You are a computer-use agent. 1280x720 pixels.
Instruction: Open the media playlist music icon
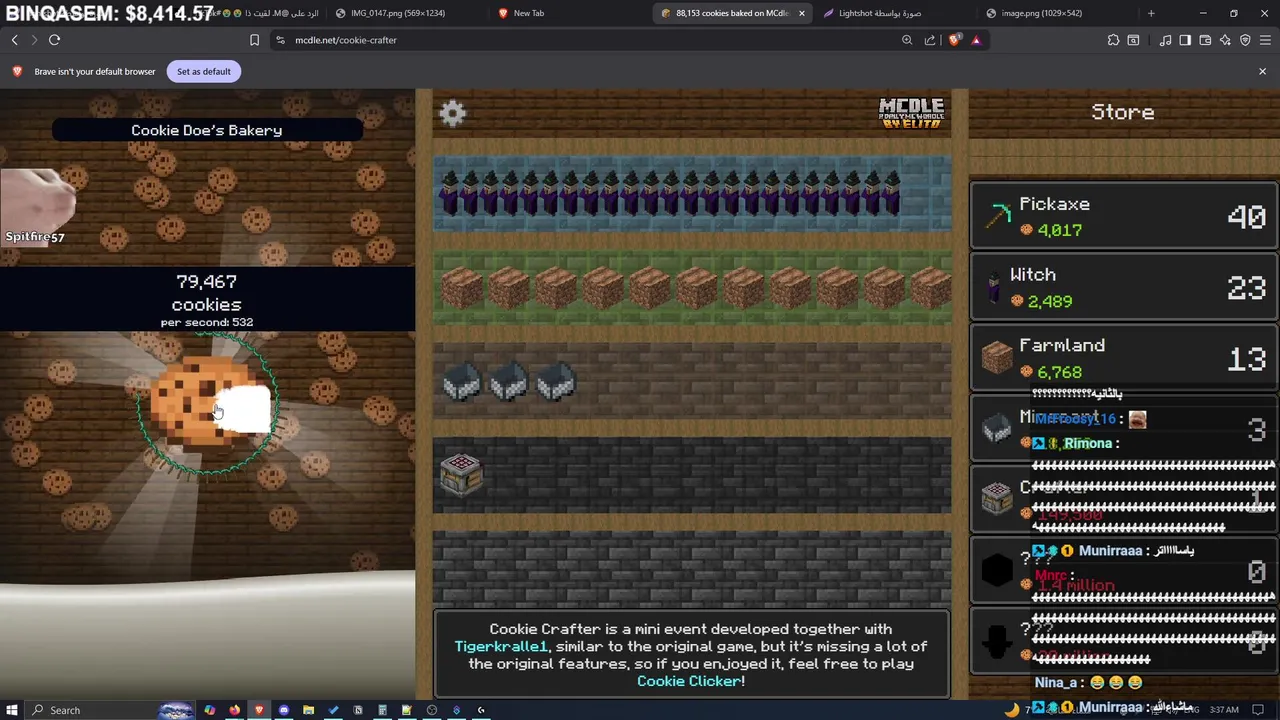(1165, 40)
